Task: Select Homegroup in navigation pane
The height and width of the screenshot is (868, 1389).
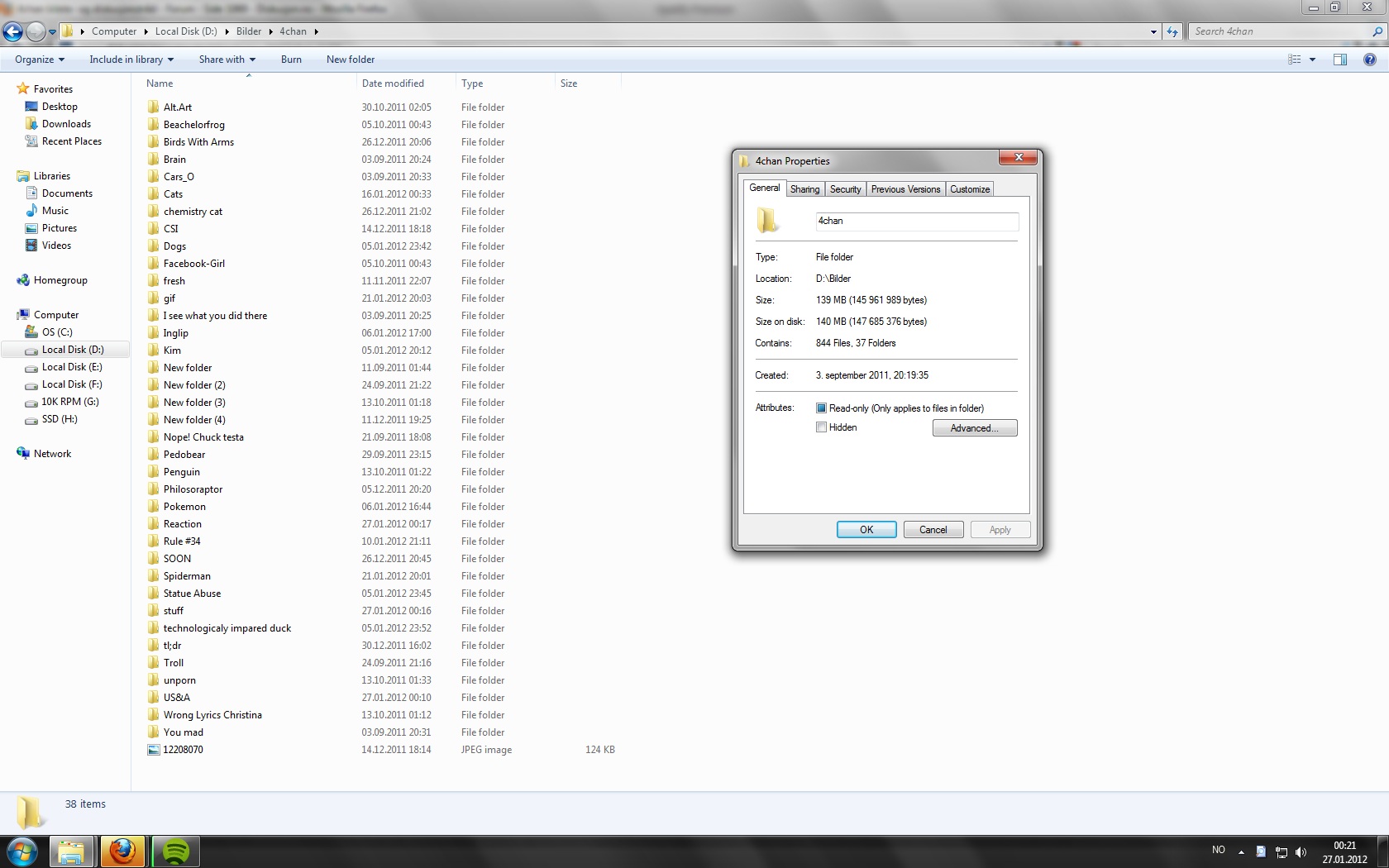Action: coord(60,280)
